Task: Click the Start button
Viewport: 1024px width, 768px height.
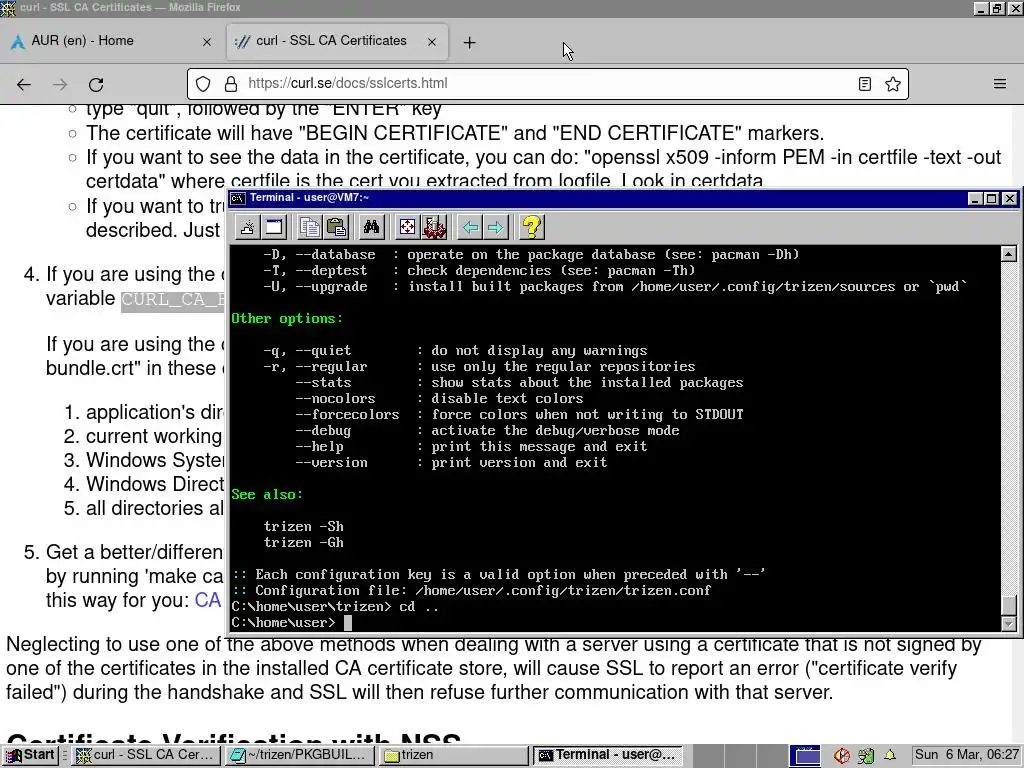Action: click(31, 756)
